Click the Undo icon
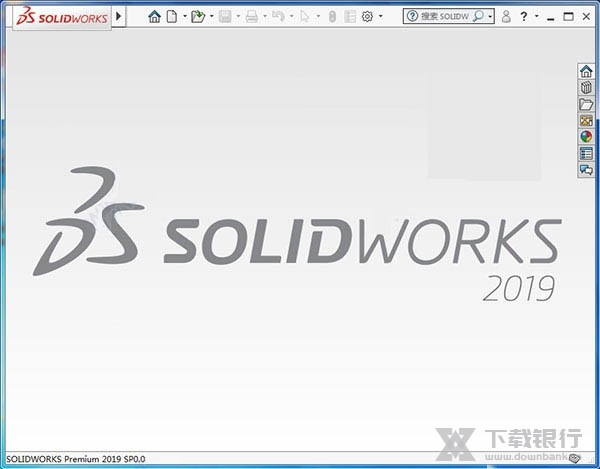Screen dimensions: 600x469 coord(278,16)
